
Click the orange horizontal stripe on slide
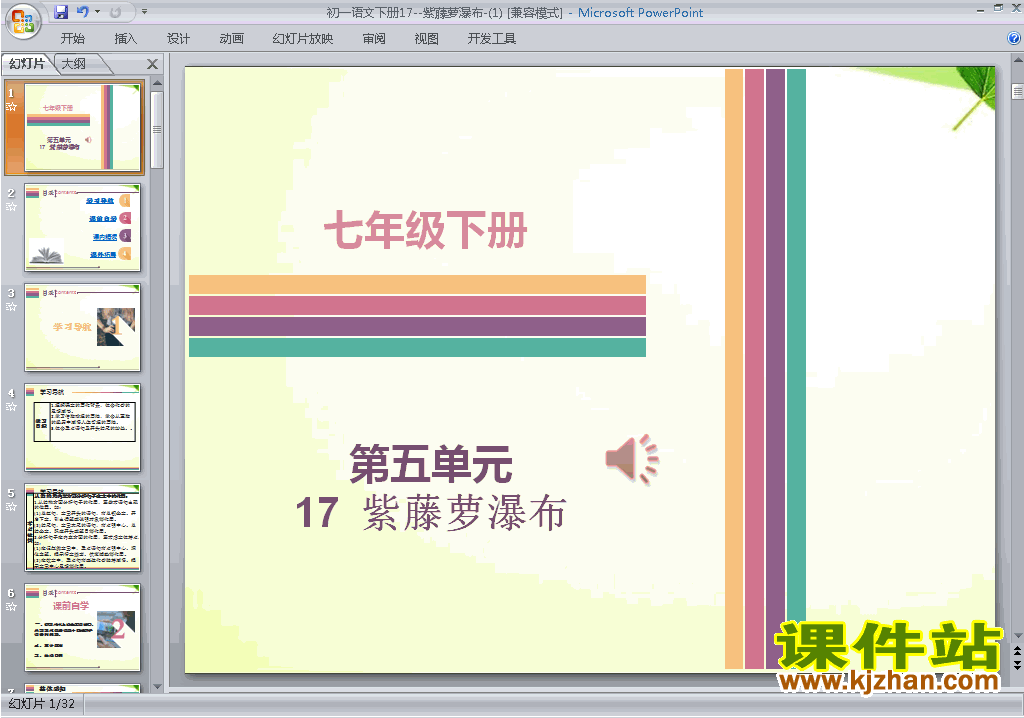pos(417,284)
